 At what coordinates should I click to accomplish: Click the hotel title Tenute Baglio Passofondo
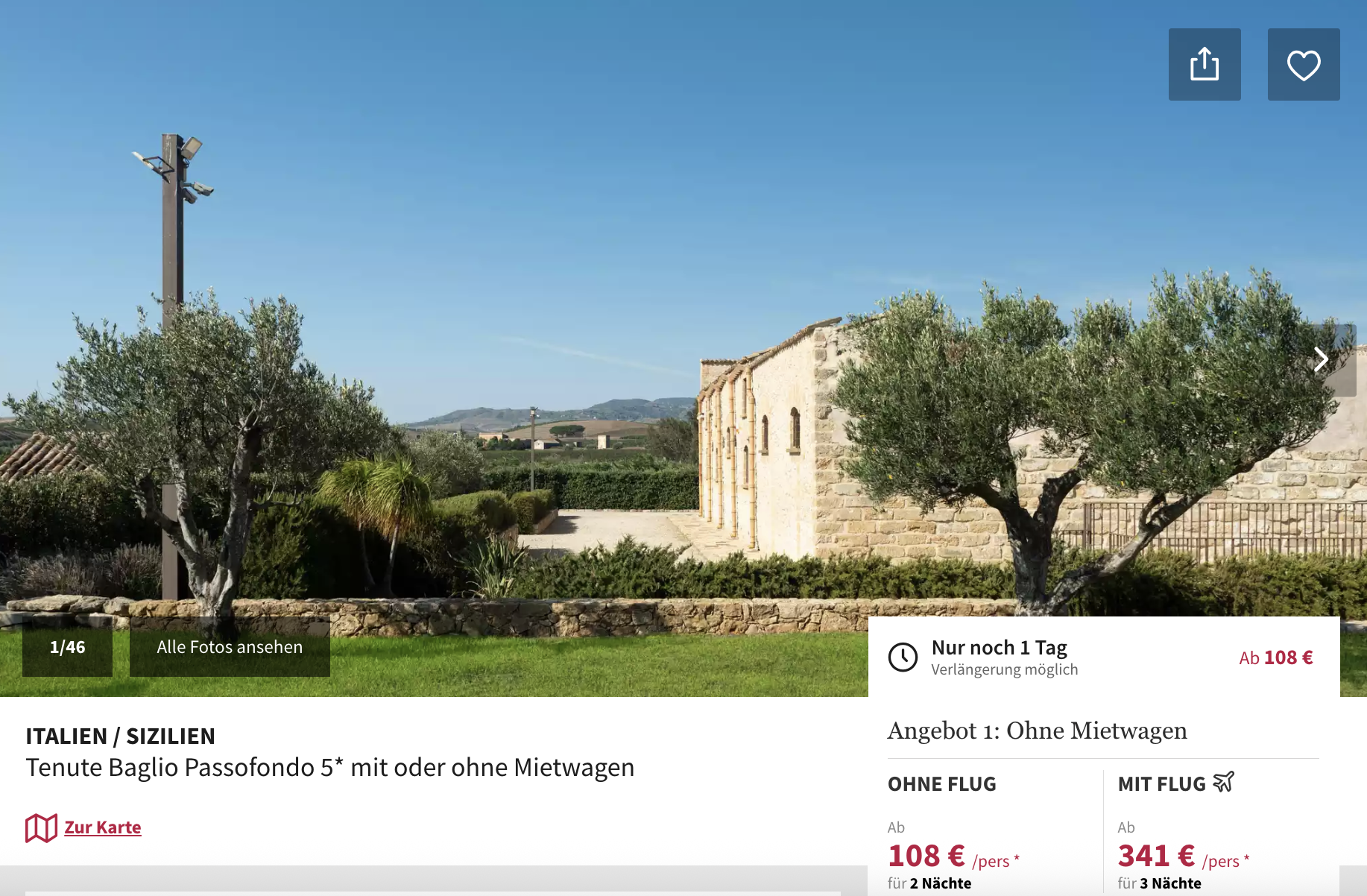click(330, 767)
